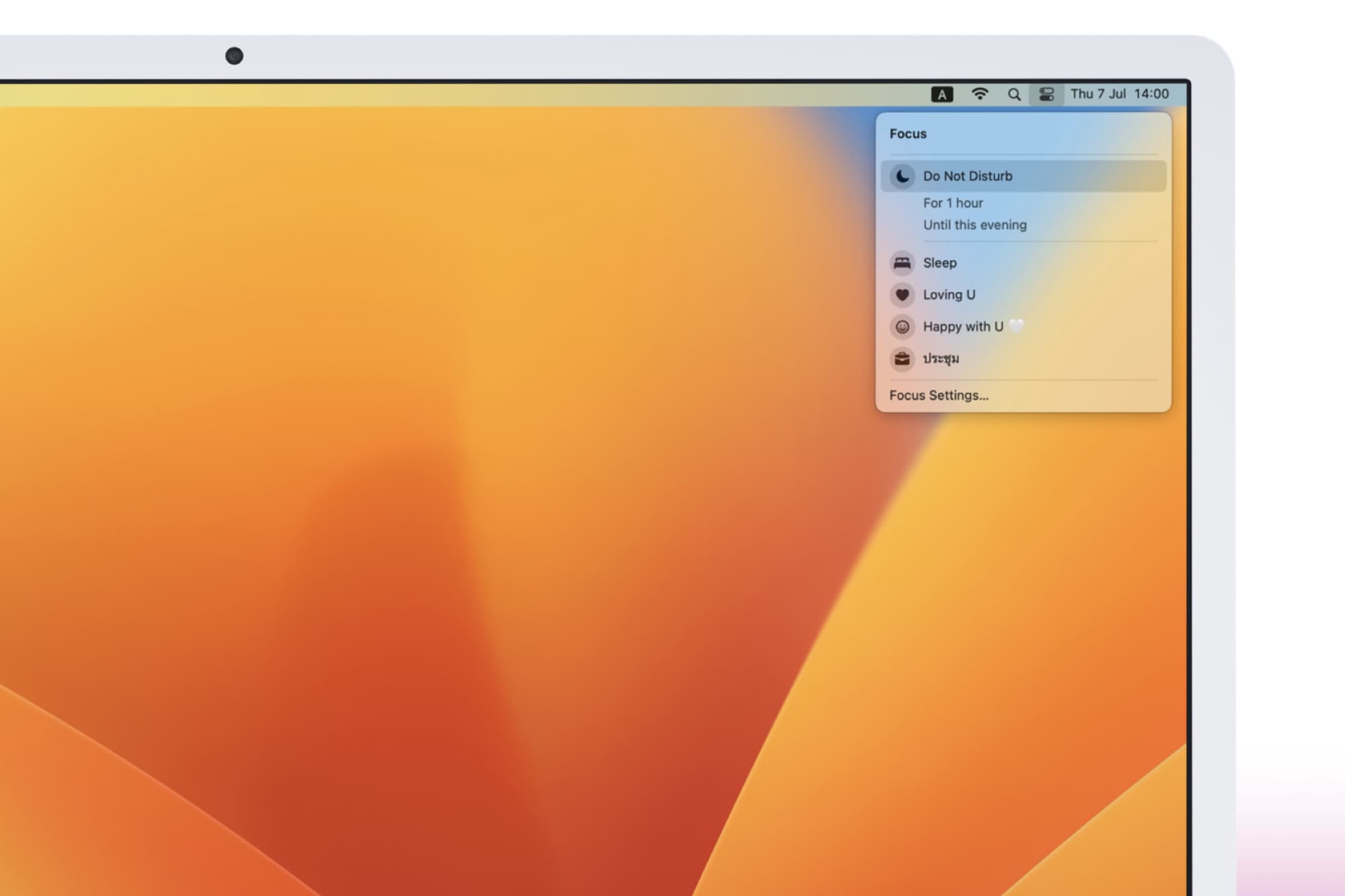Turn on Loving U focus text label

[949, 294]
